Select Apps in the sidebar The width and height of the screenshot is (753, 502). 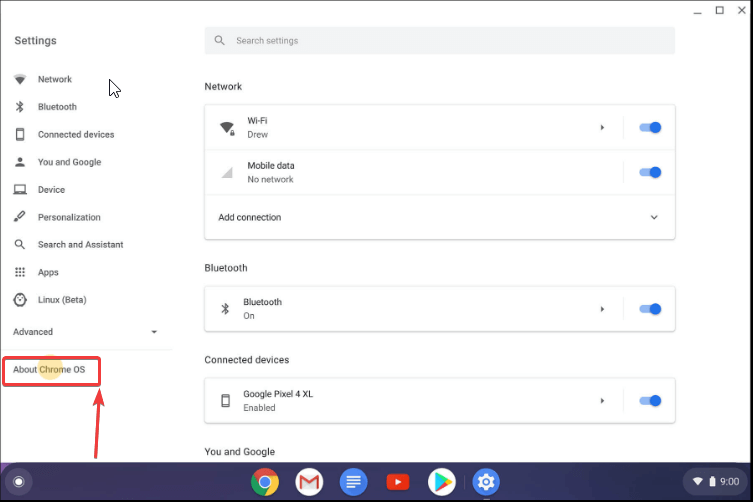point(48,272)
